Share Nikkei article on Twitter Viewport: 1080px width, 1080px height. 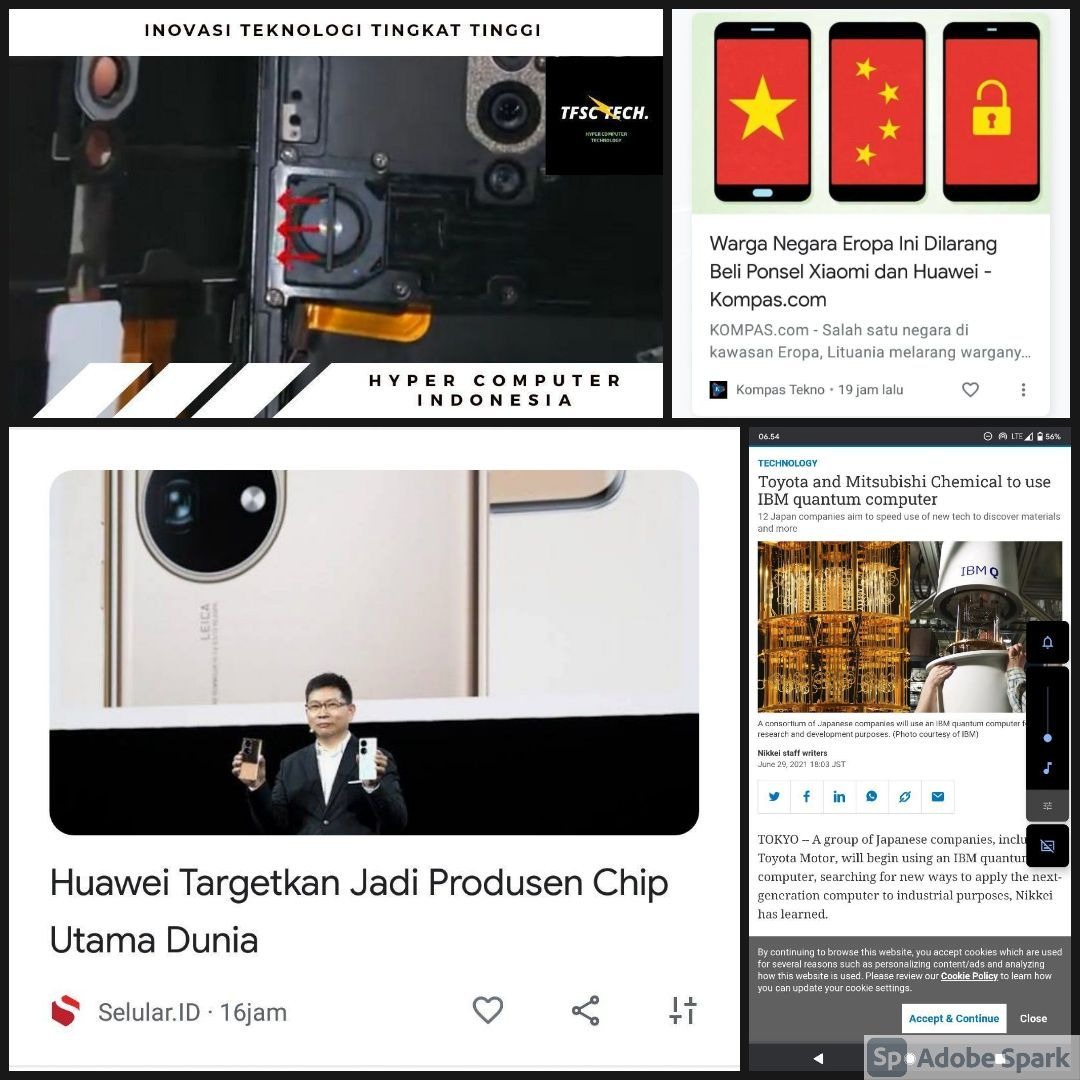coord(774,797)
